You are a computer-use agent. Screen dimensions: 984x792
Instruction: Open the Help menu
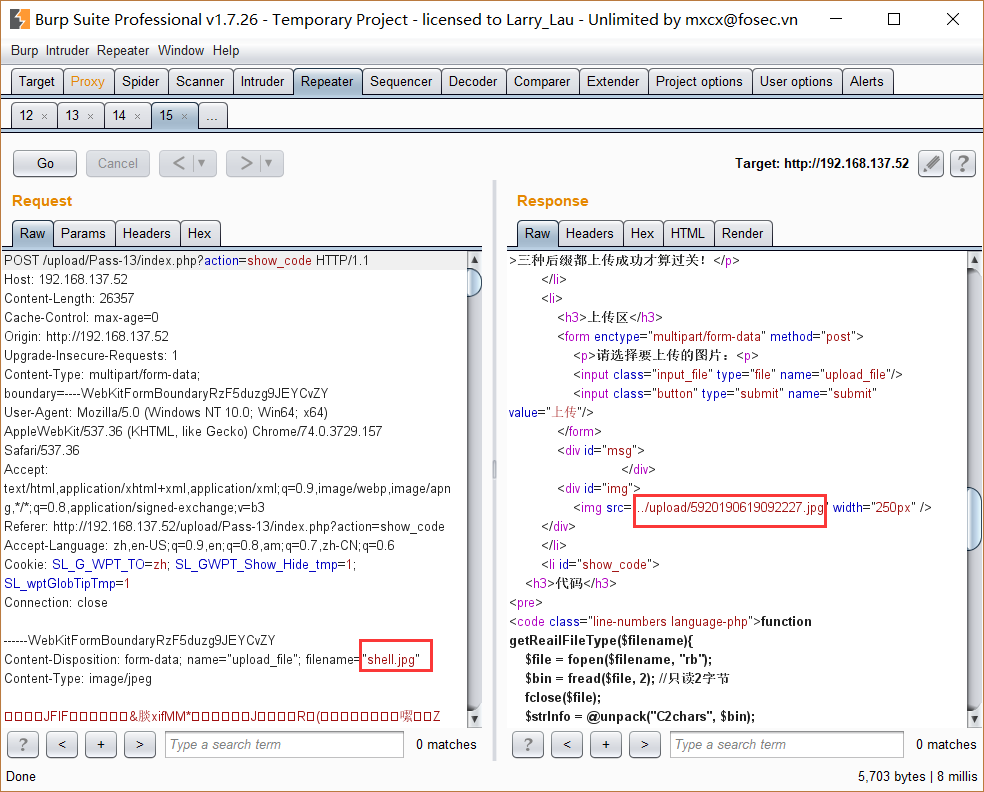226,51
